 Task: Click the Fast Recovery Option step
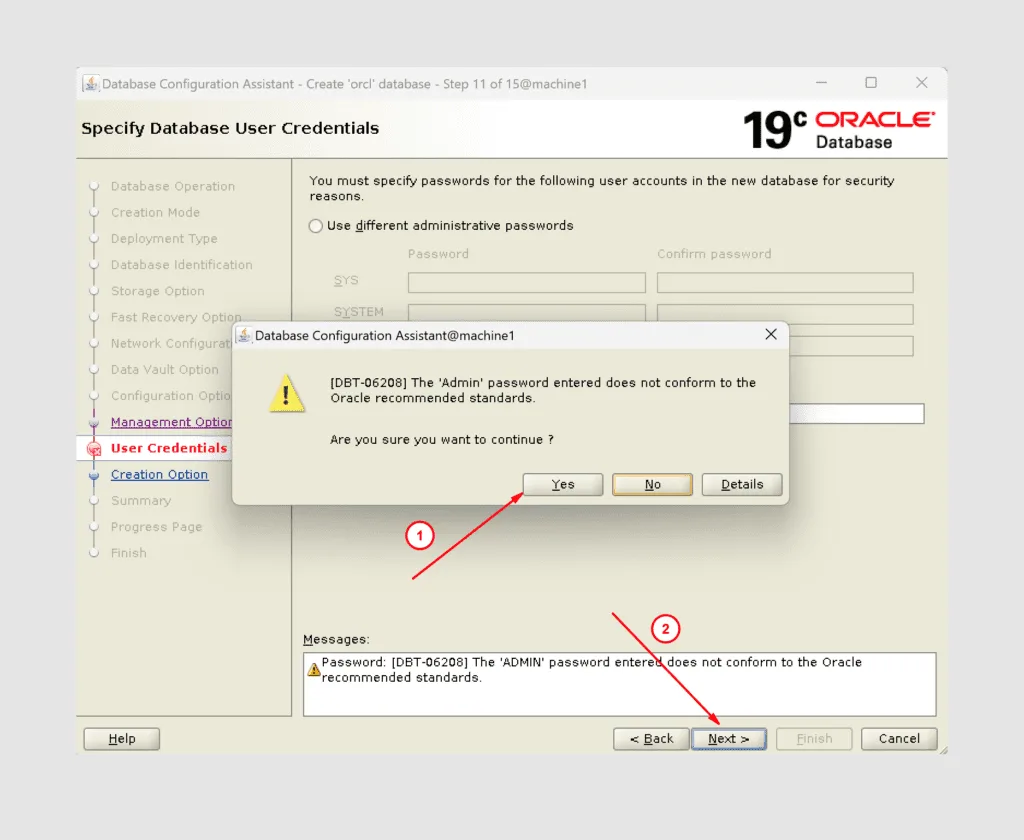click(176, 317)
